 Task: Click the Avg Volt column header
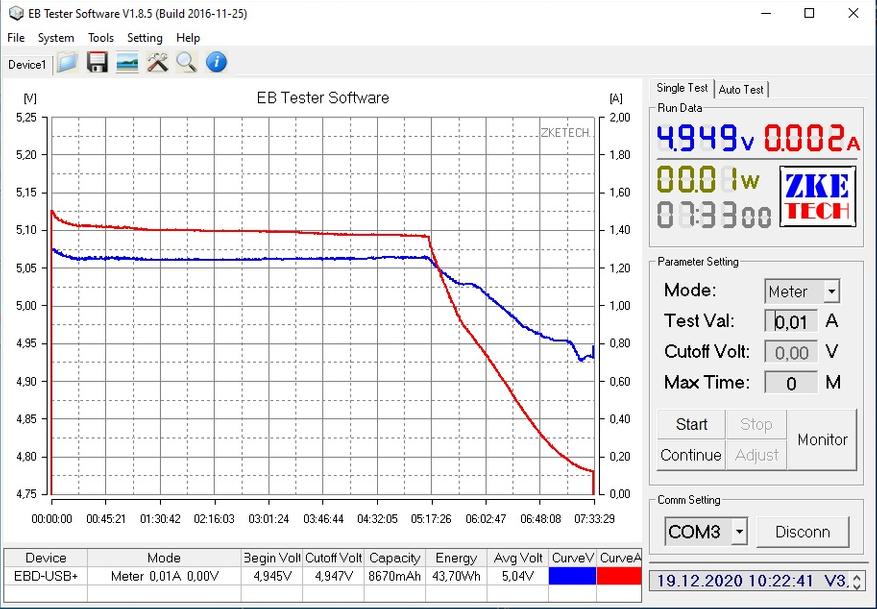pos(518,558)
